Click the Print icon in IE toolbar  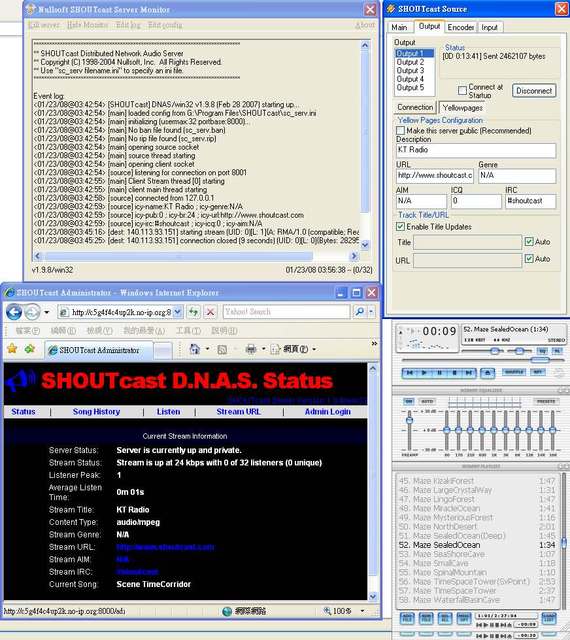250,349
